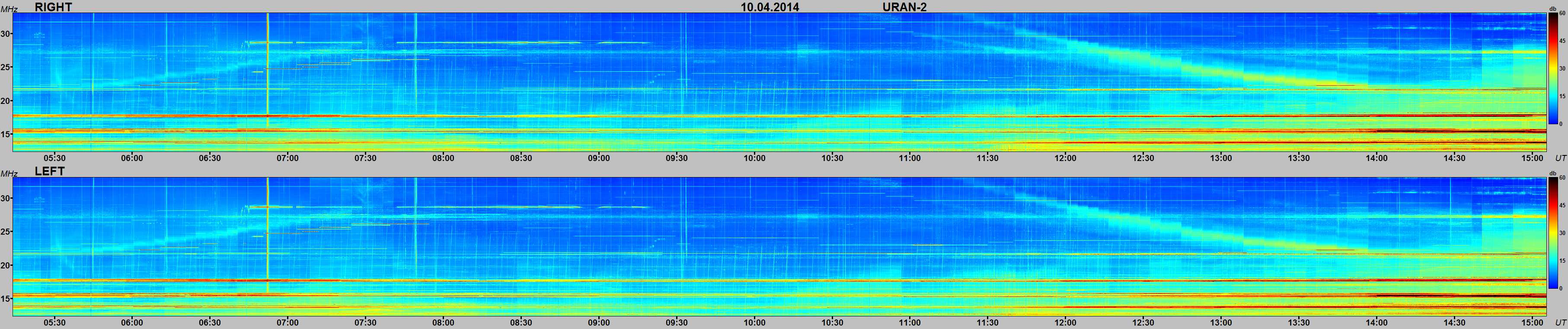Click the 15 MHz tick in LEFT panel
1568x329 pixels.
(x=6, y=299)
